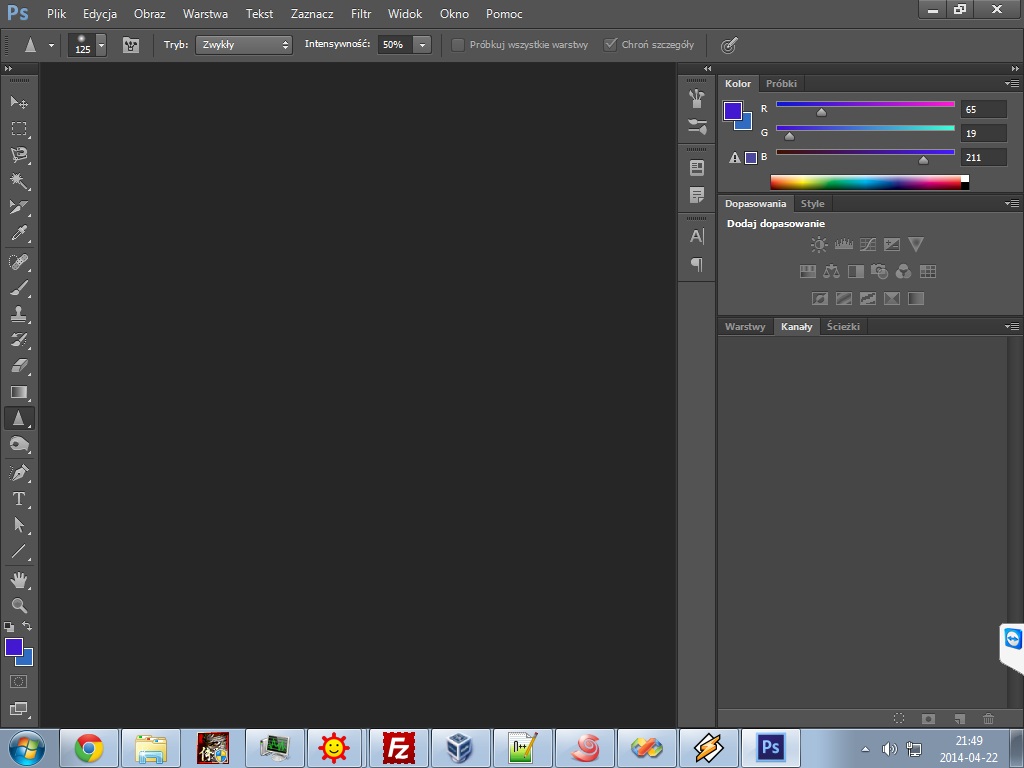Image resolution: width=1024 pixels, height=768 pixels.
Task: Add a Curves adjustment
Action: pos(868,244)
